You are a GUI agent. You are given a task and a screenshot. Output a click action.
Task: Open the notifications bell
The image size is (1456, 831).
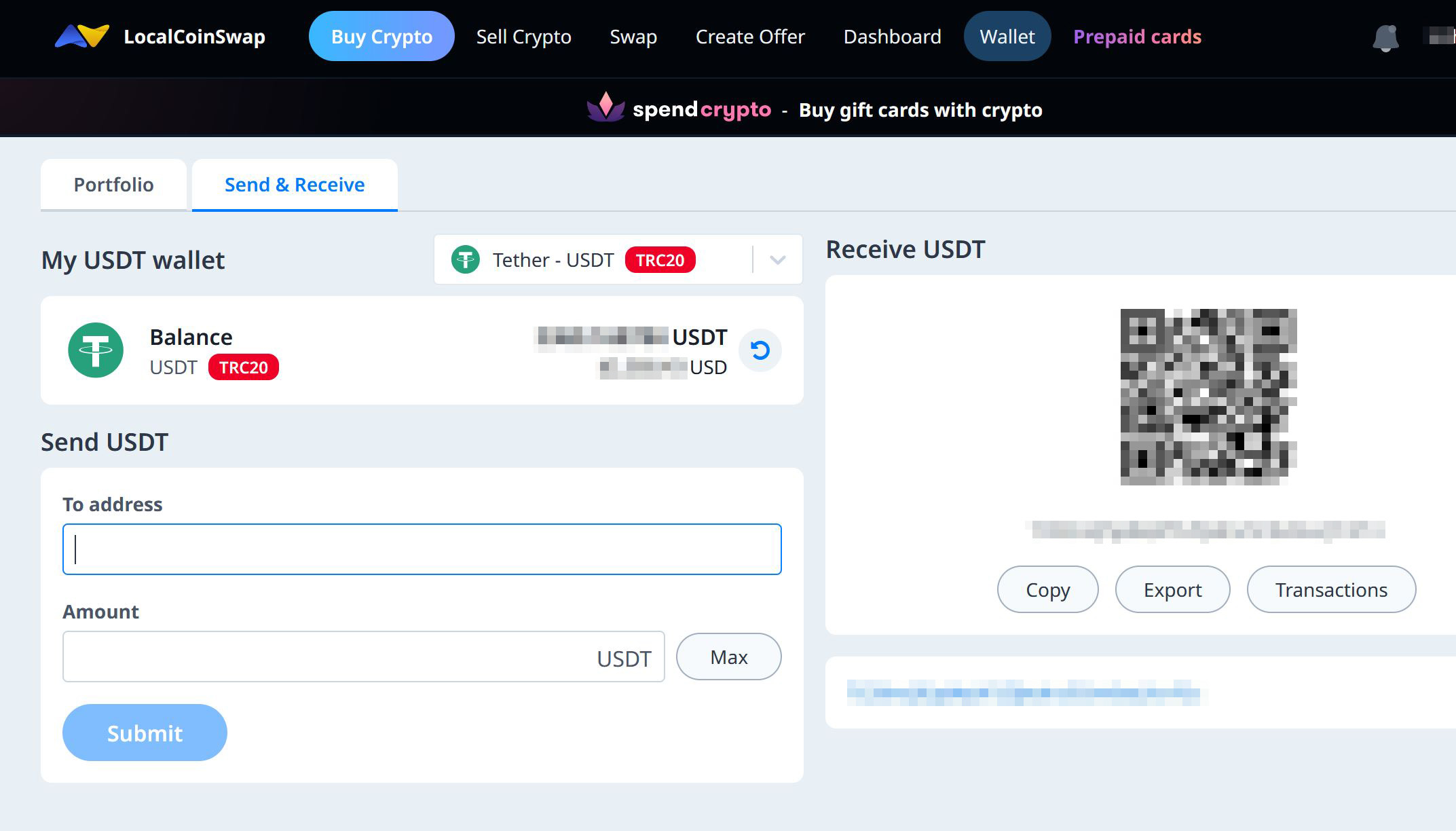(x=1385, y=37)
